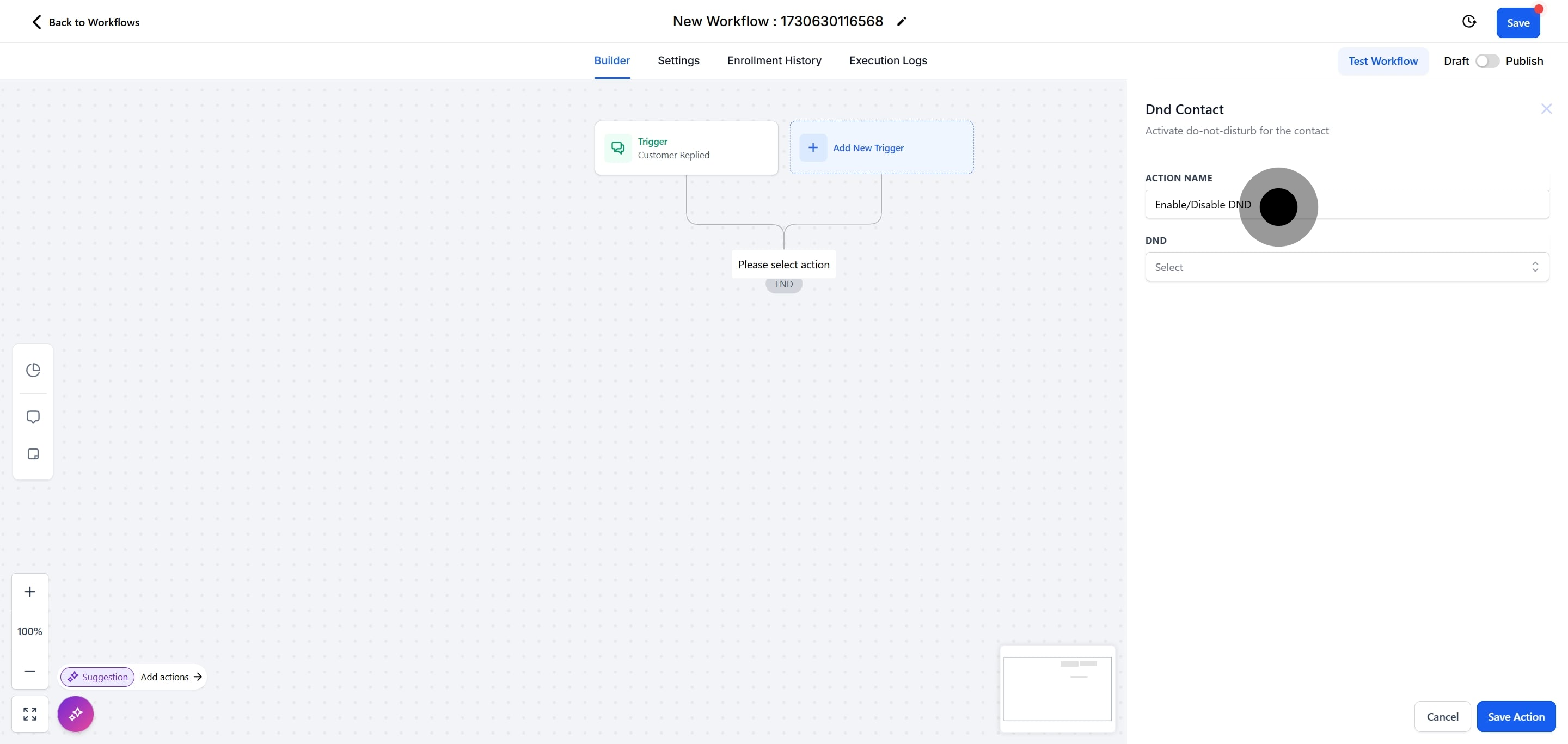The width and height of the screenshot is (1568, 744).
Task: Go to the Execution Logs tab
Action: pos(887,60)
